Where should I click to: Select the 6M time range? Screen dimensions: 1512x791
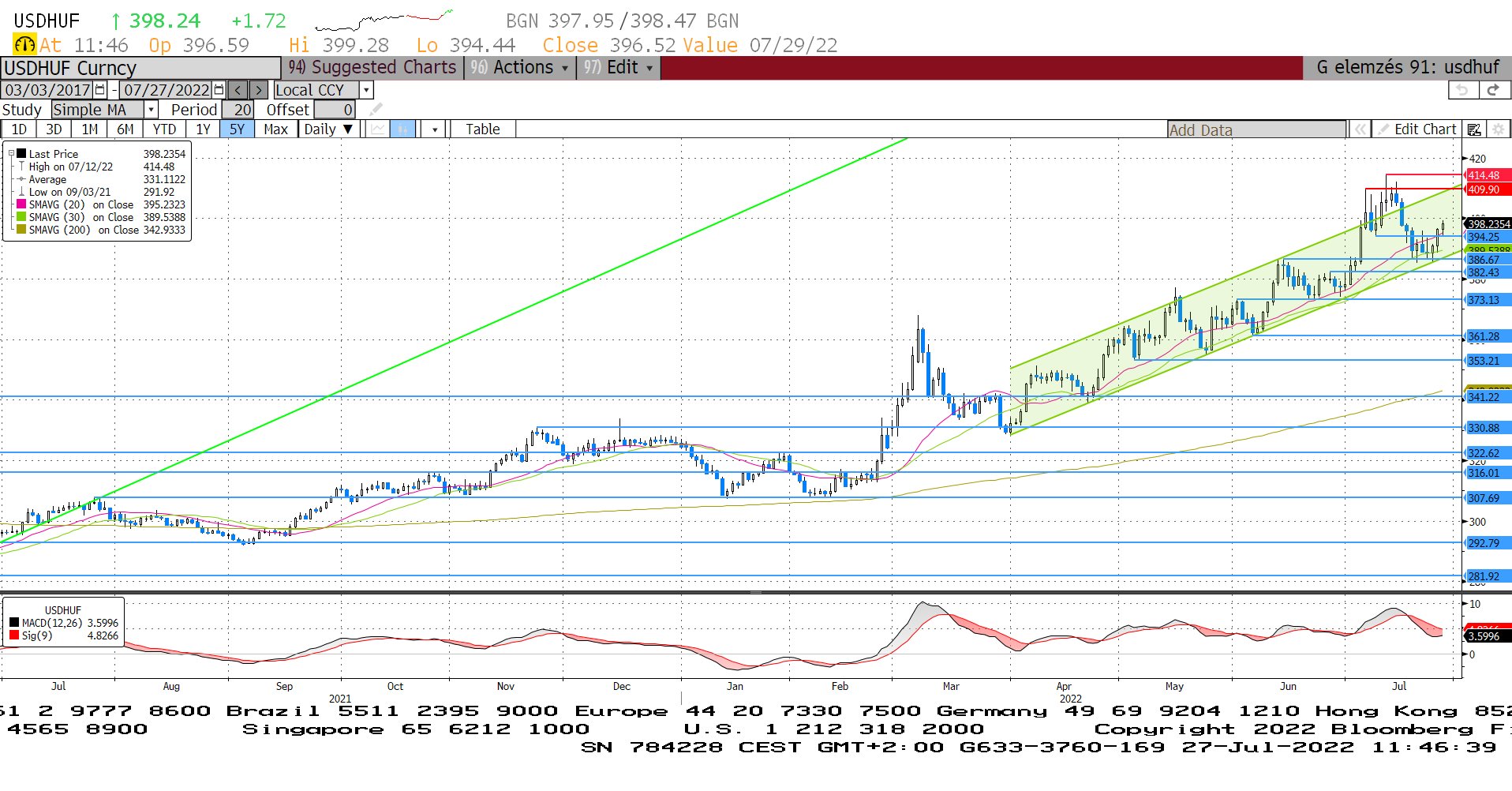125,129
